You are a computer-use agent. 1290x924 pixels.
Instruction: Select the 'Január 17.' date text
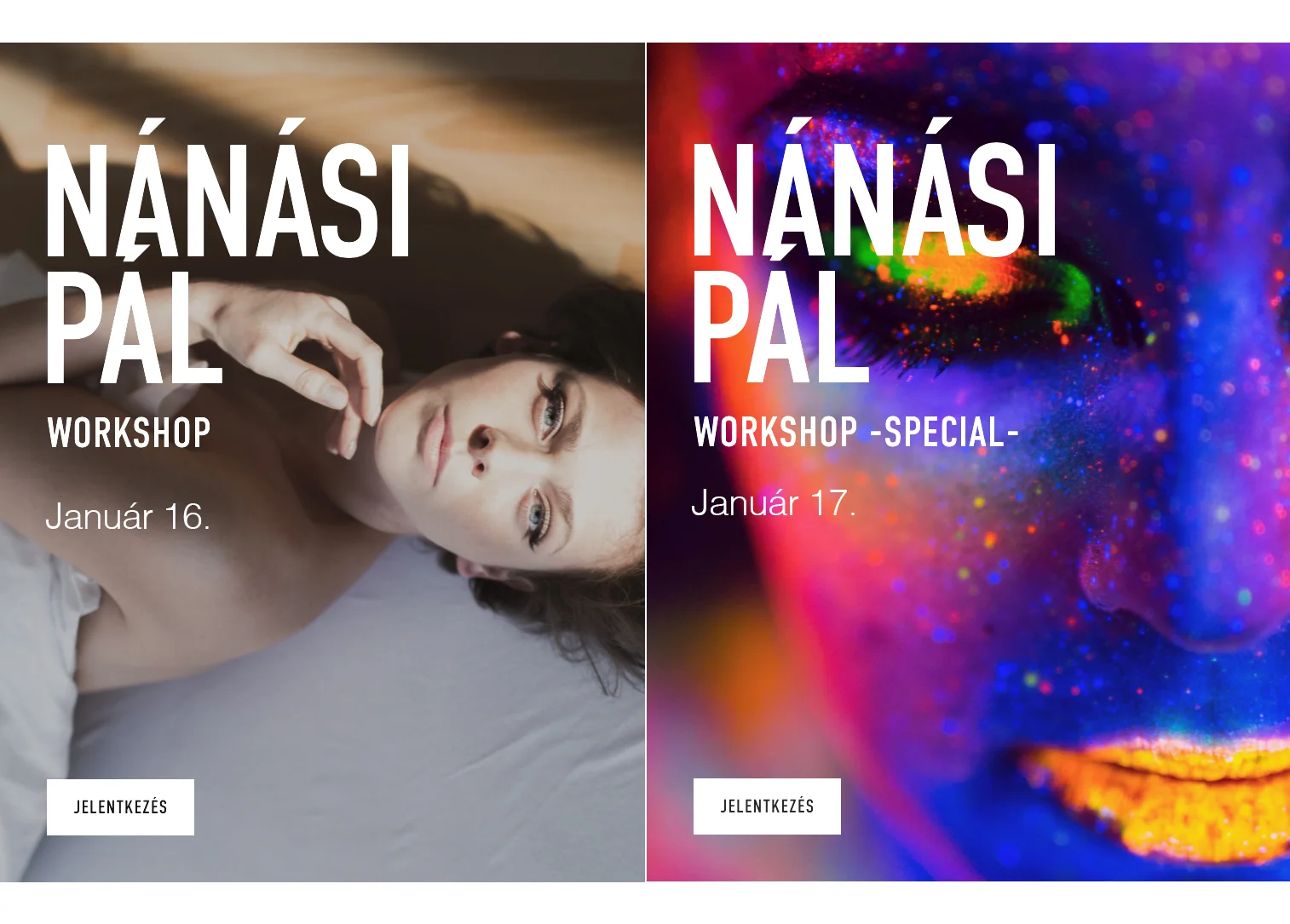773,503
